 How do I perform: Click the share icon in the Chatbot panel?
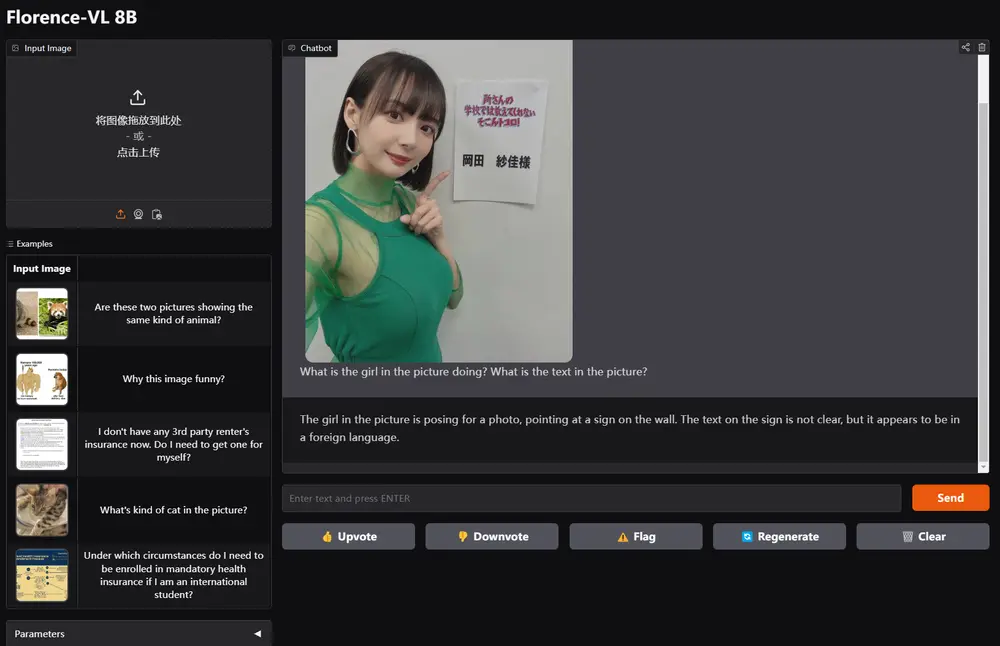[x=966, y=47]
